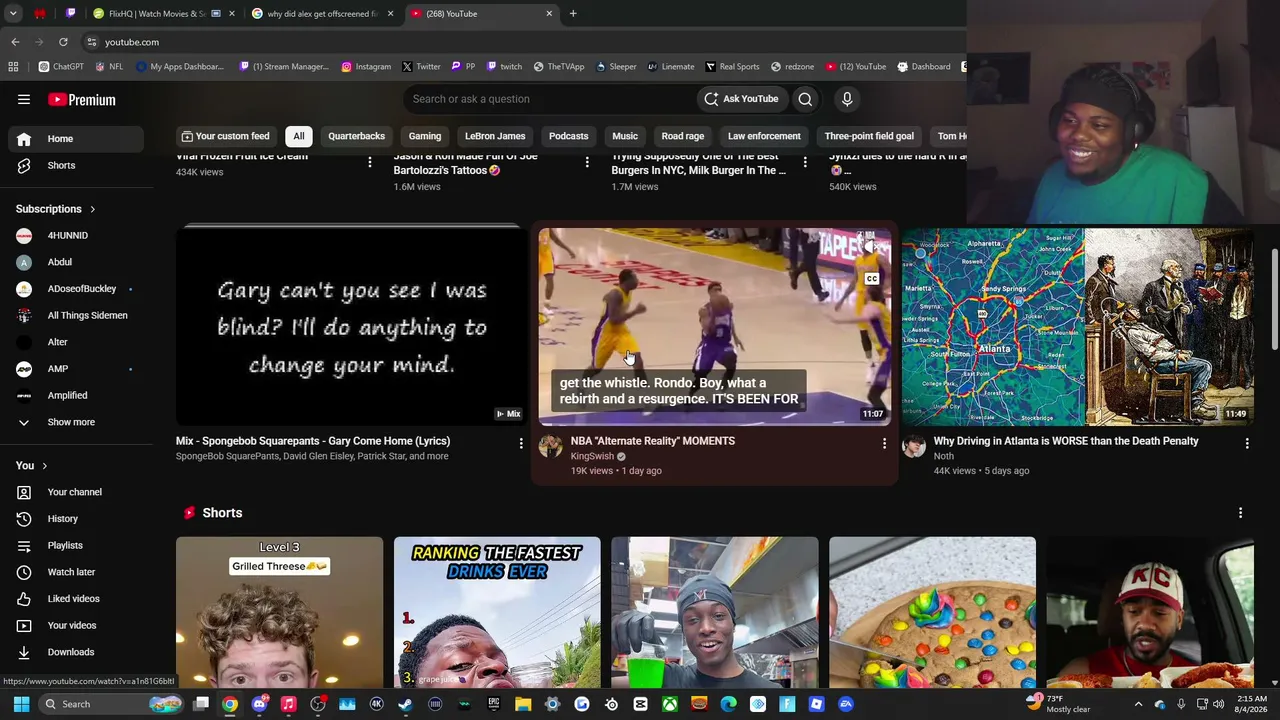Expand the You section header
This screenshot has width=1280, height=720.
(x=32, y=465)
